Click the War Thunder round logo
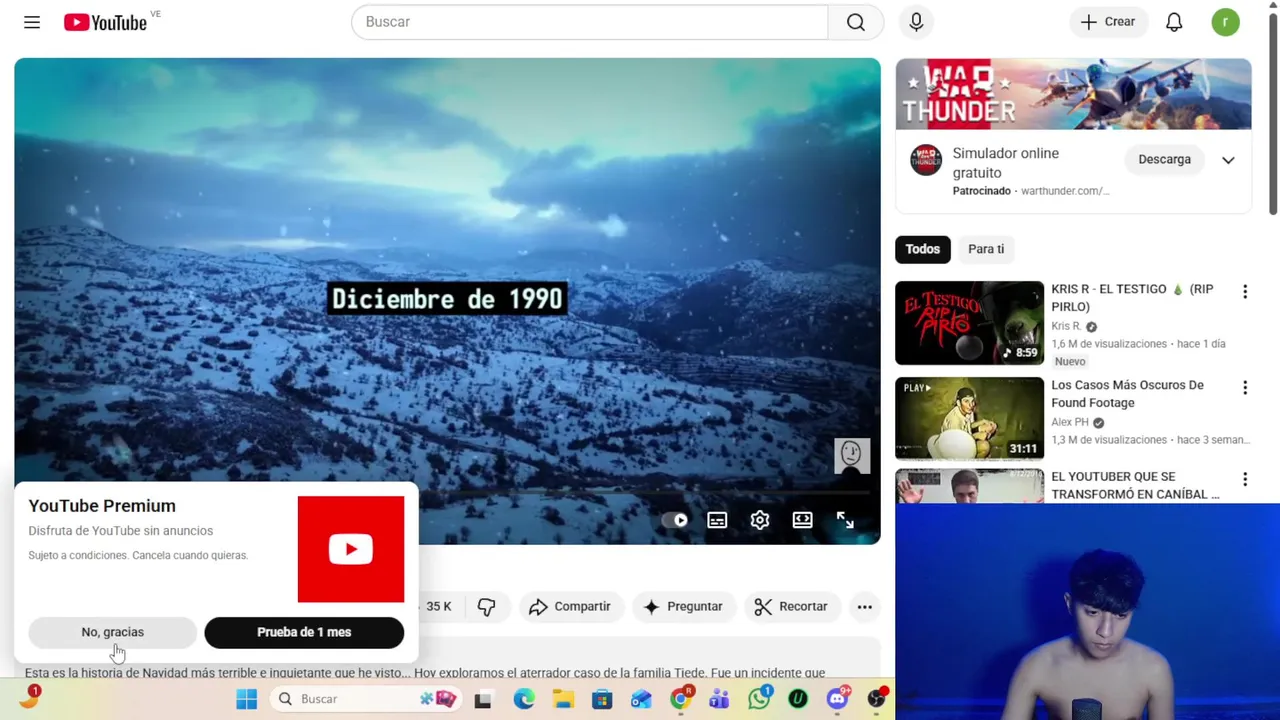The width and height of the screenshot is (1280, 720). tap(926, 160)
